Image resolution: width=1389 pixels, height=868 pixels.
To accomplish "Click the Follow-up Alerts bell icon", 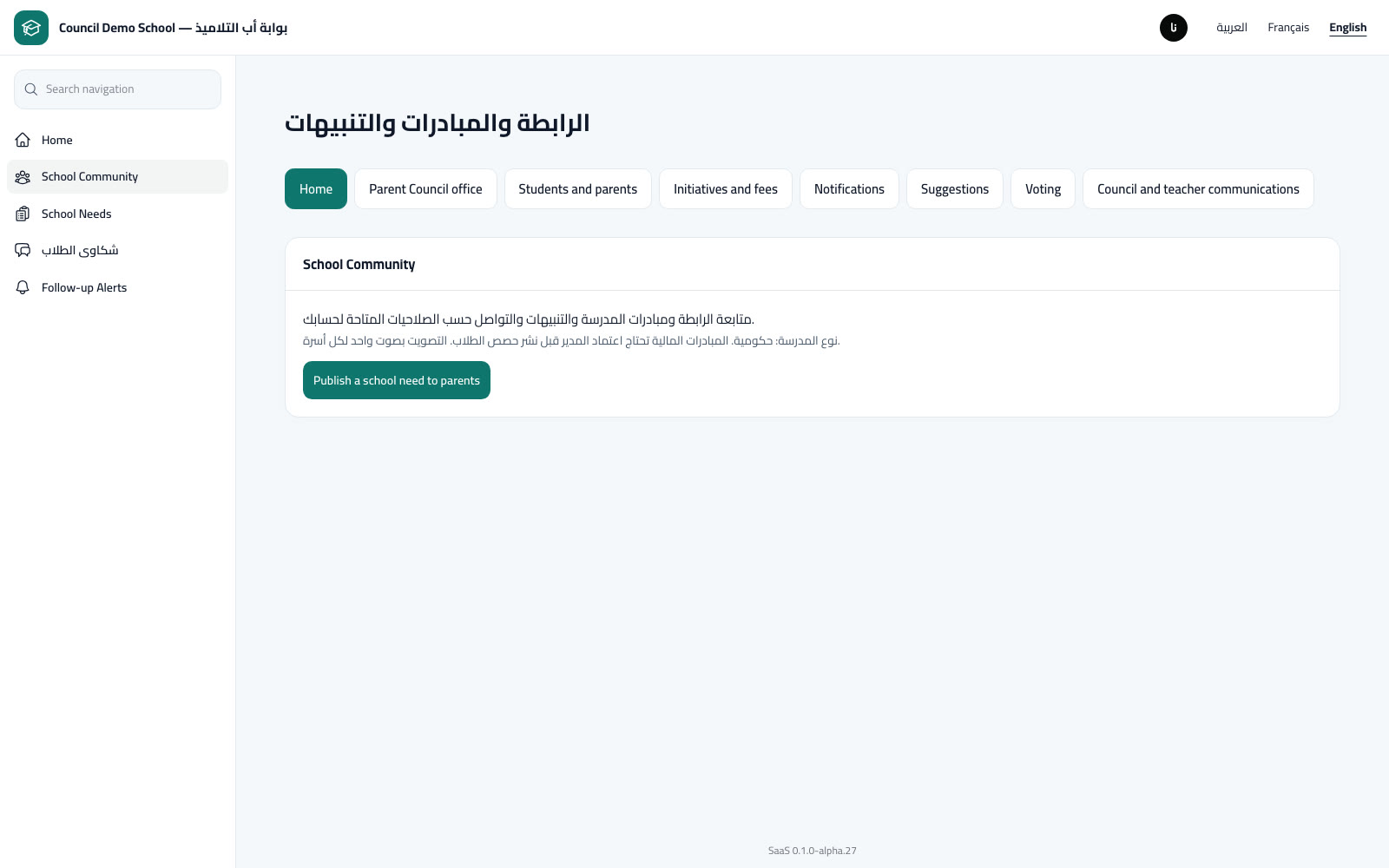I will tap(23, 287).
